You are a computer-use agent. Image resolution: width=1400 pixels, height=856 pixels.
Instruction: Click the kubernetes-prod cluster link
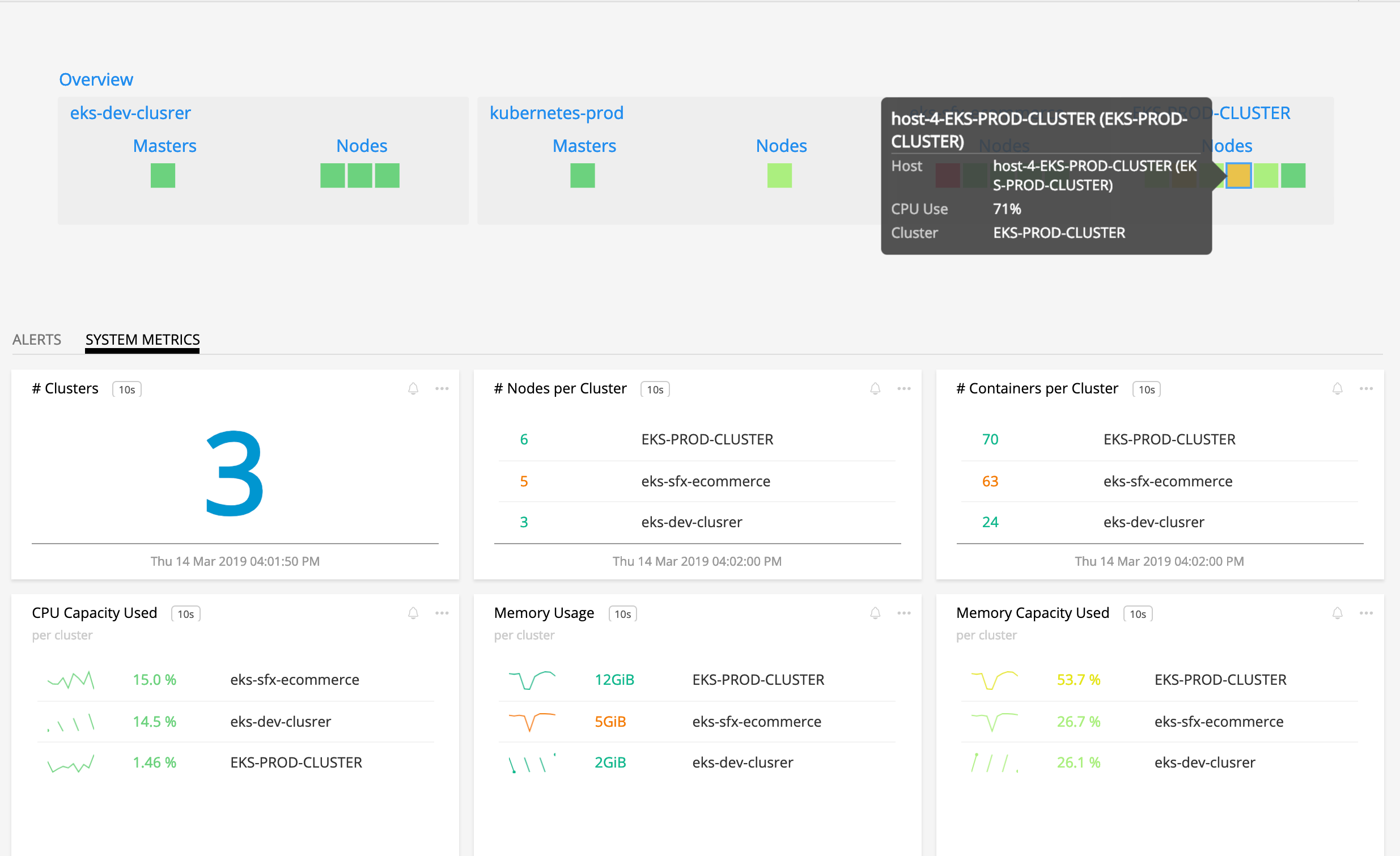556,113
